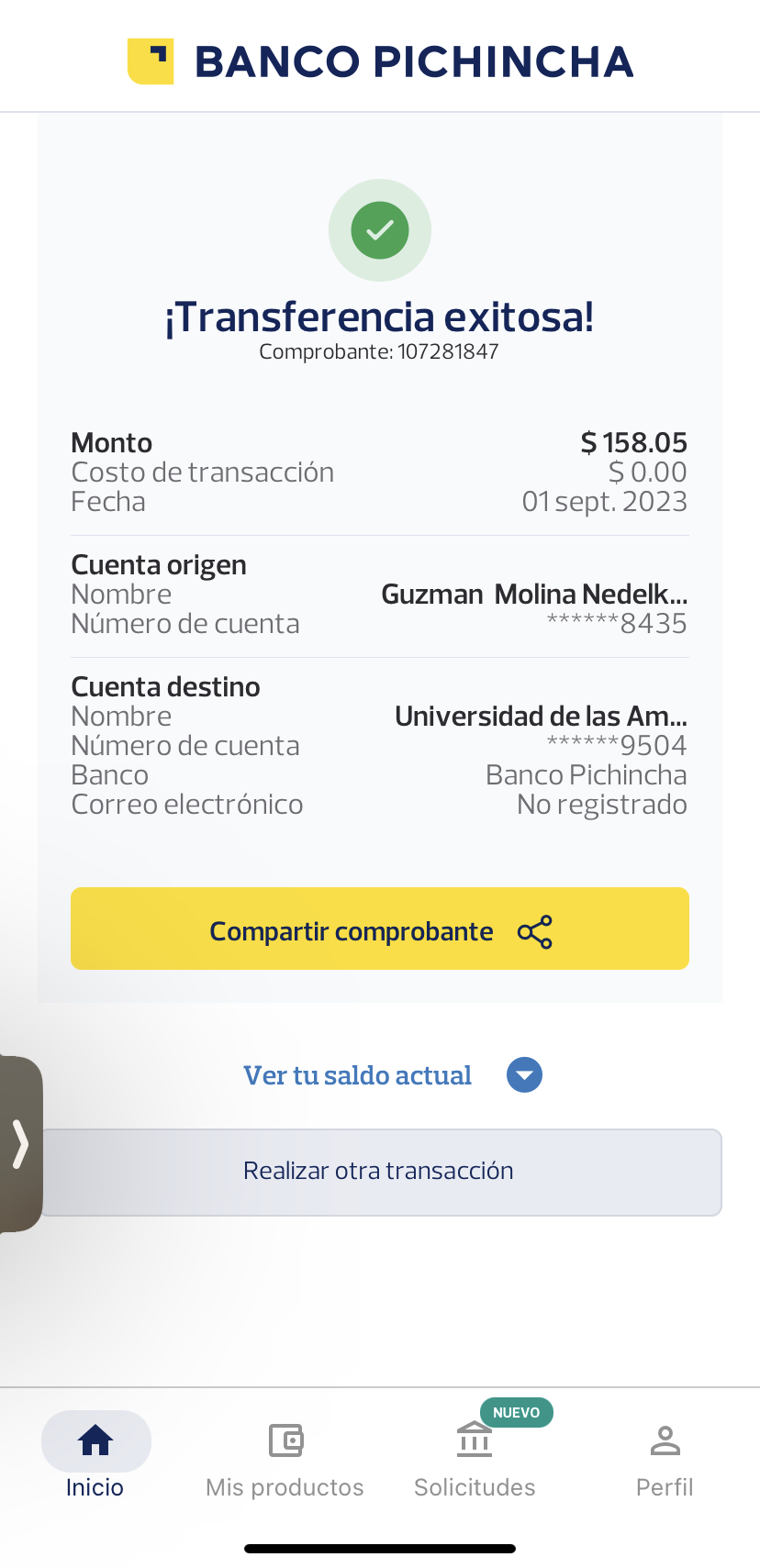Tap the Inicio home icon
Image resolution: width=760 pixels, height=1568 pixels.
click(x=95, y=1440)
